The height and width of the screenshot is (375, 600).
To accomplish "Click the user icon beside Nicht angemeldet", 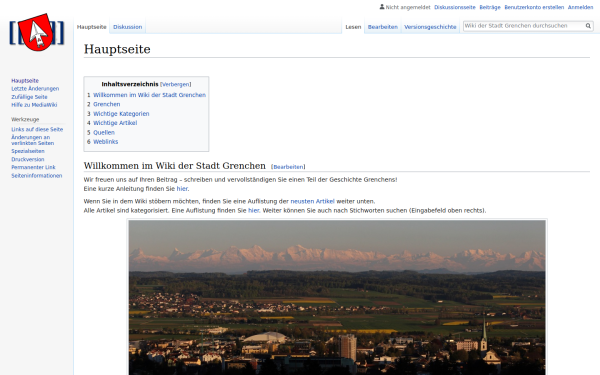I will [x=382, y=7].
